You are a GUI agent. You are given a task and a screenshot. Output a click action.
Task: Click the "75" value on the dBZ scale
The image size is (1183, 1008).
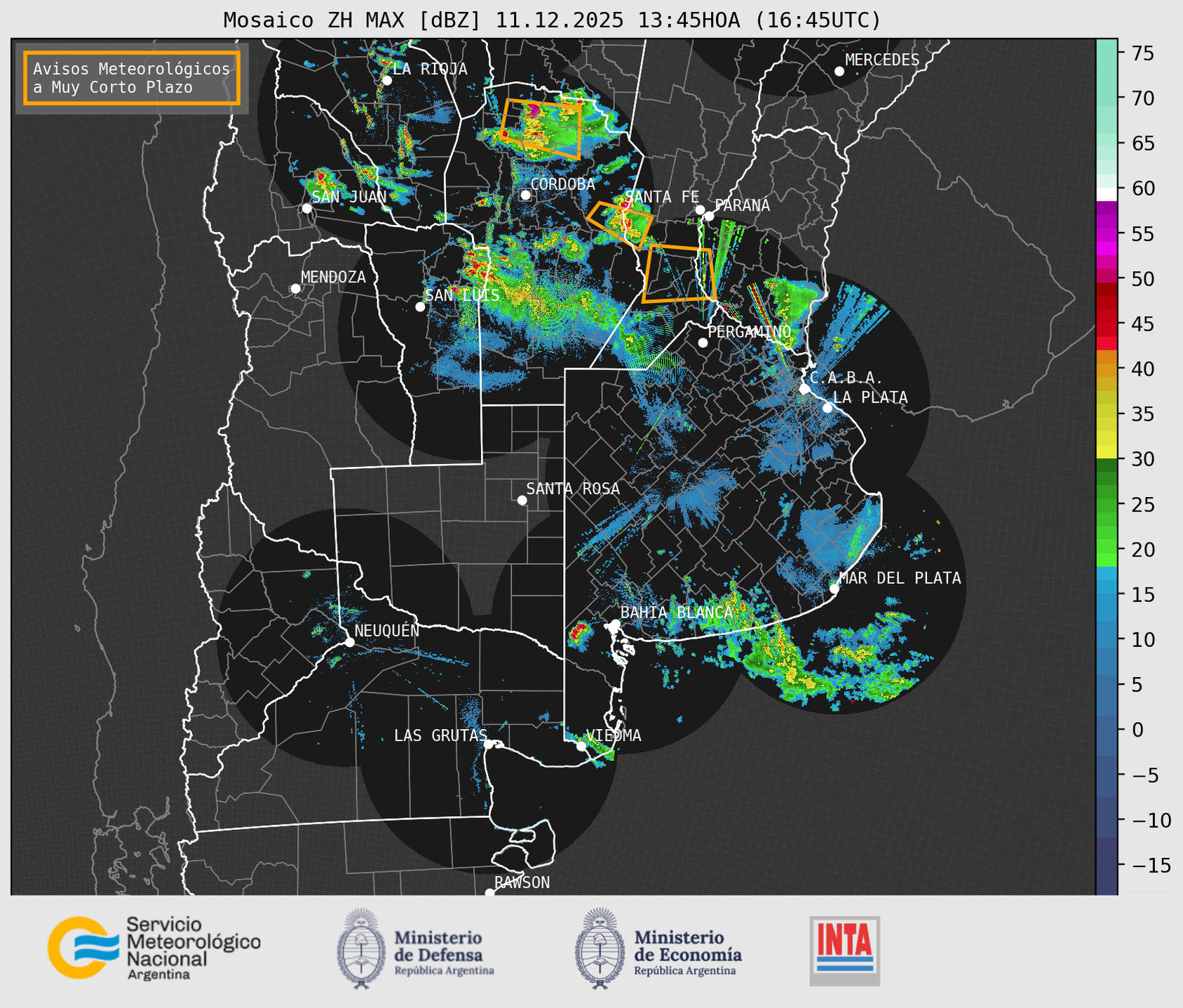(1142, 53)
